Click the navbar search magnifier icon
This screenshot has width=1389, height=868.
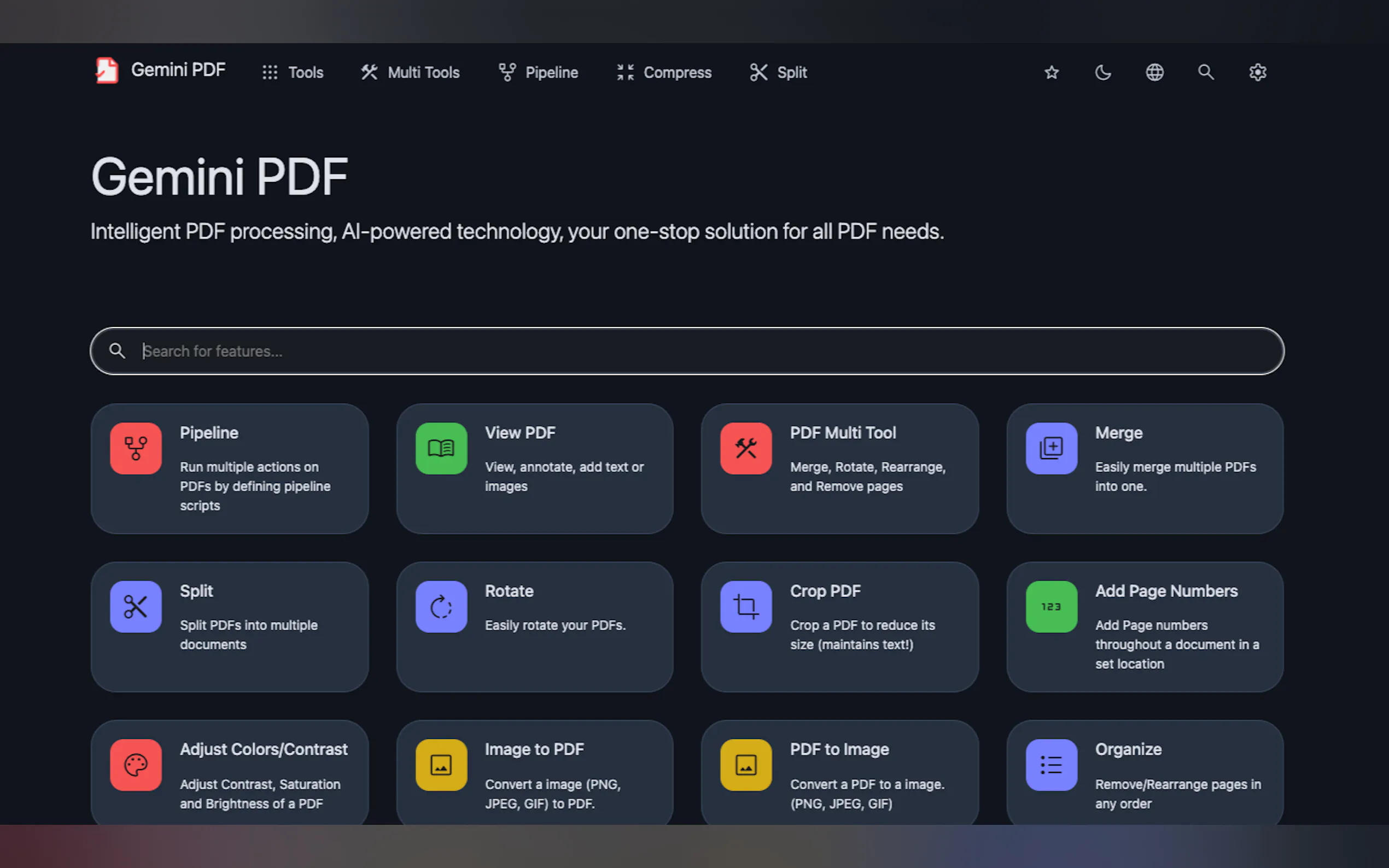(x=1206, y=72)
